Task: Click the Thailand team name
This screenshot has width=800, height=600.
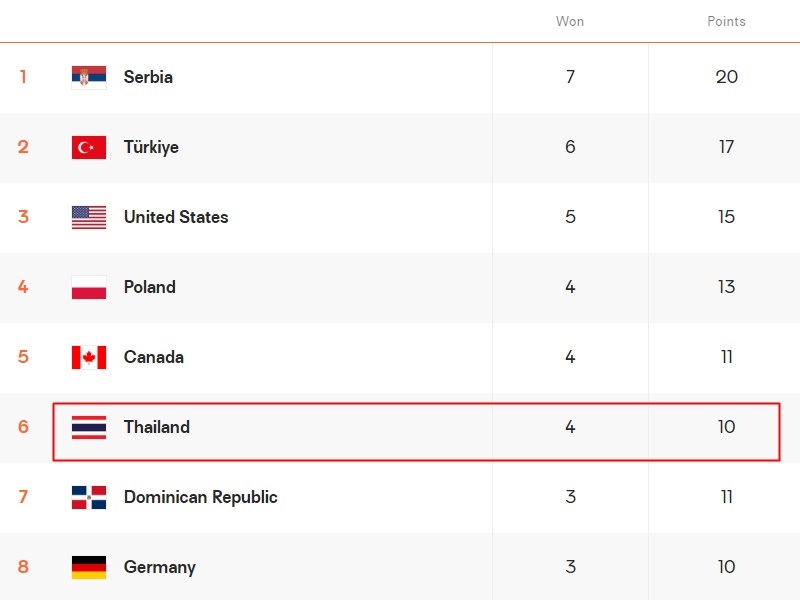Action: [156, 427]
